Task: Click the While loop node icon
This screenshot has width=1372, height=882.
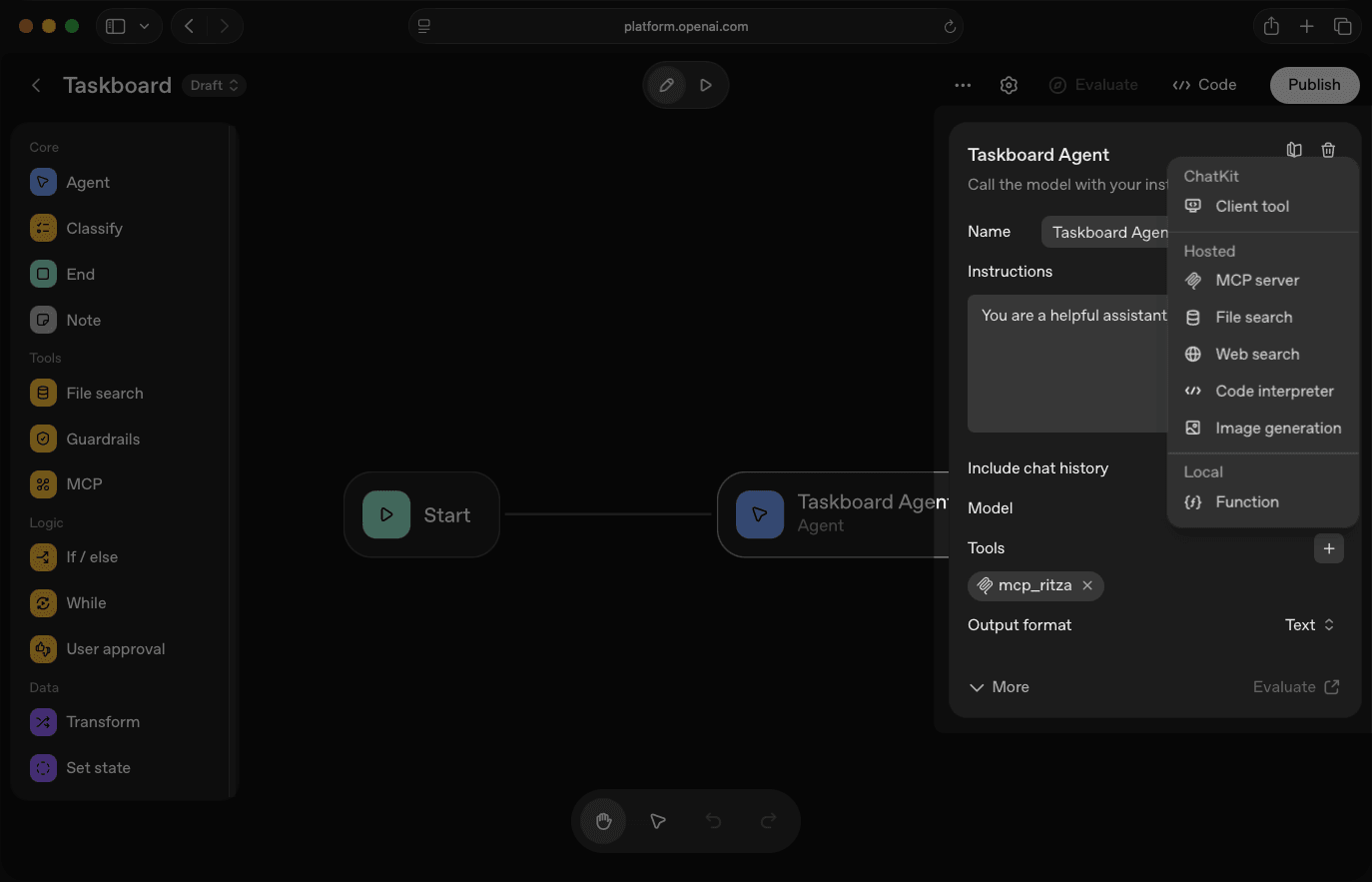Action: (x=43, y=602)
